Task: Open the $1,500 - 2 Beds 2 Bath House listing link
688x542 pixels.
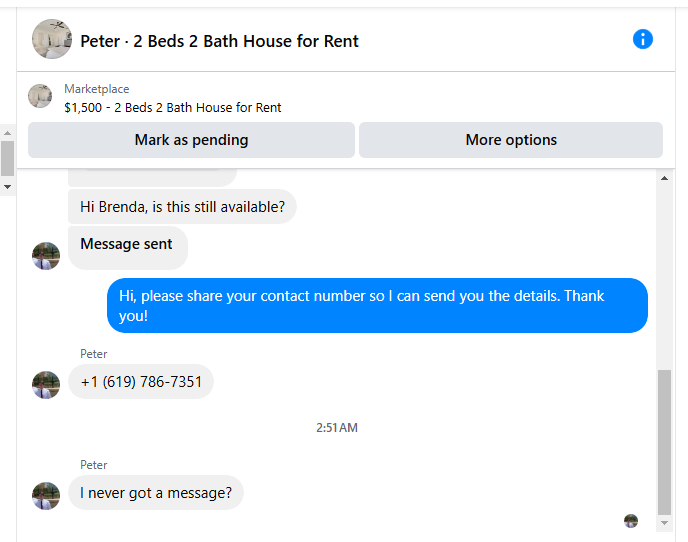Action: [x=172, y=108]
